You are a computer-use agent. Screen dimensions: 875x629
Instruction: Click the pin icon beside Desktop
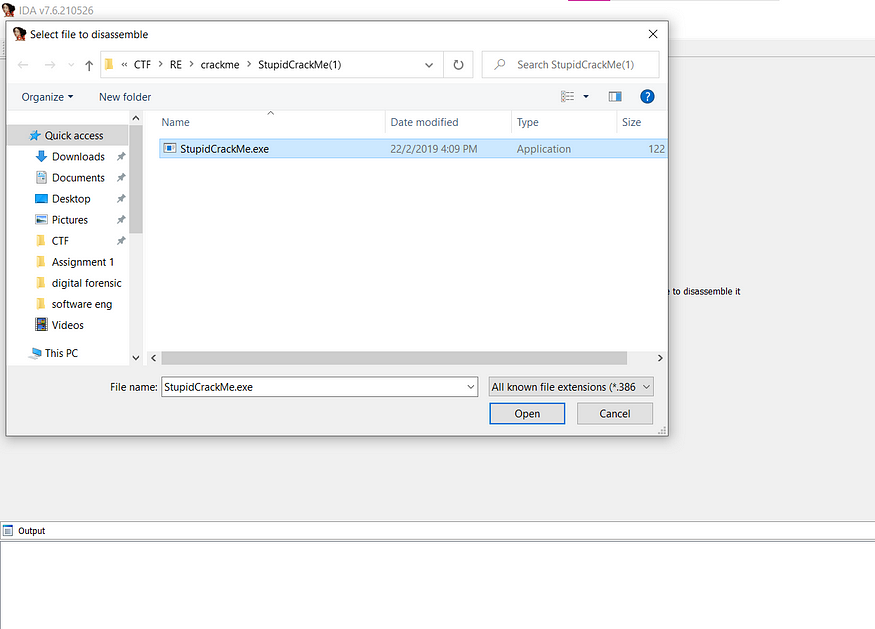[121, 199]
